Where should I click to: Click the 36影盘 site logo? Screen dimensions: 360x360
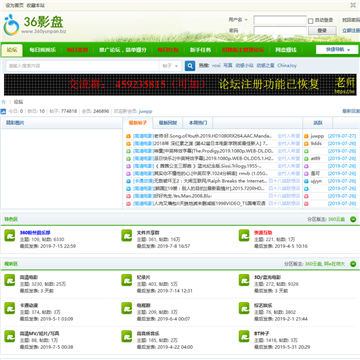35,24
